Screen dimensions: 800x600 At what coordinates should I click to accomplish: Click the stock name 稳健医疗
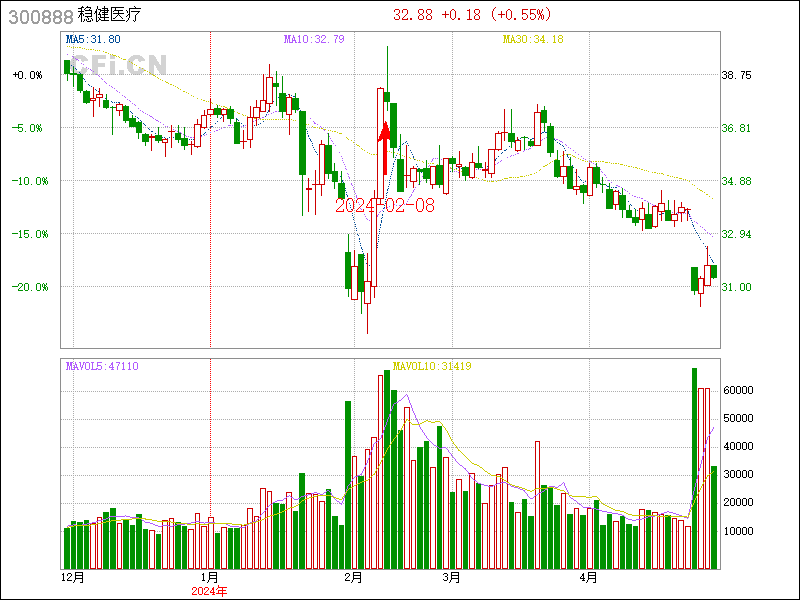click(x=110, y=16)
